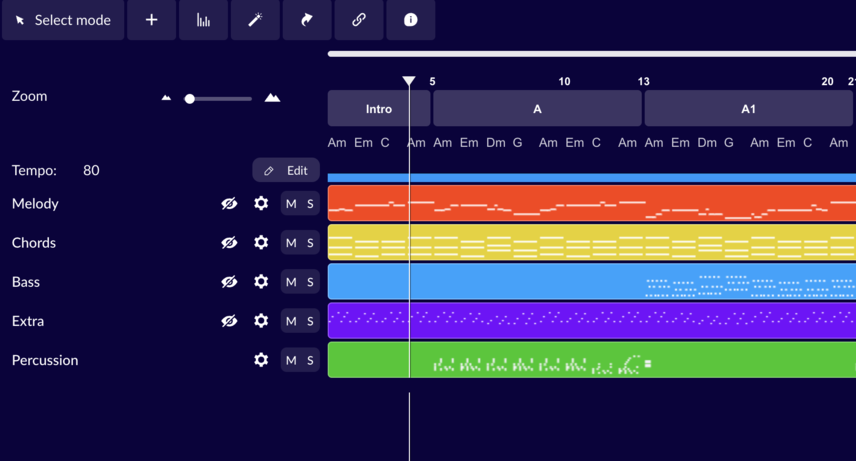Open Bass track gear settings

261,282
